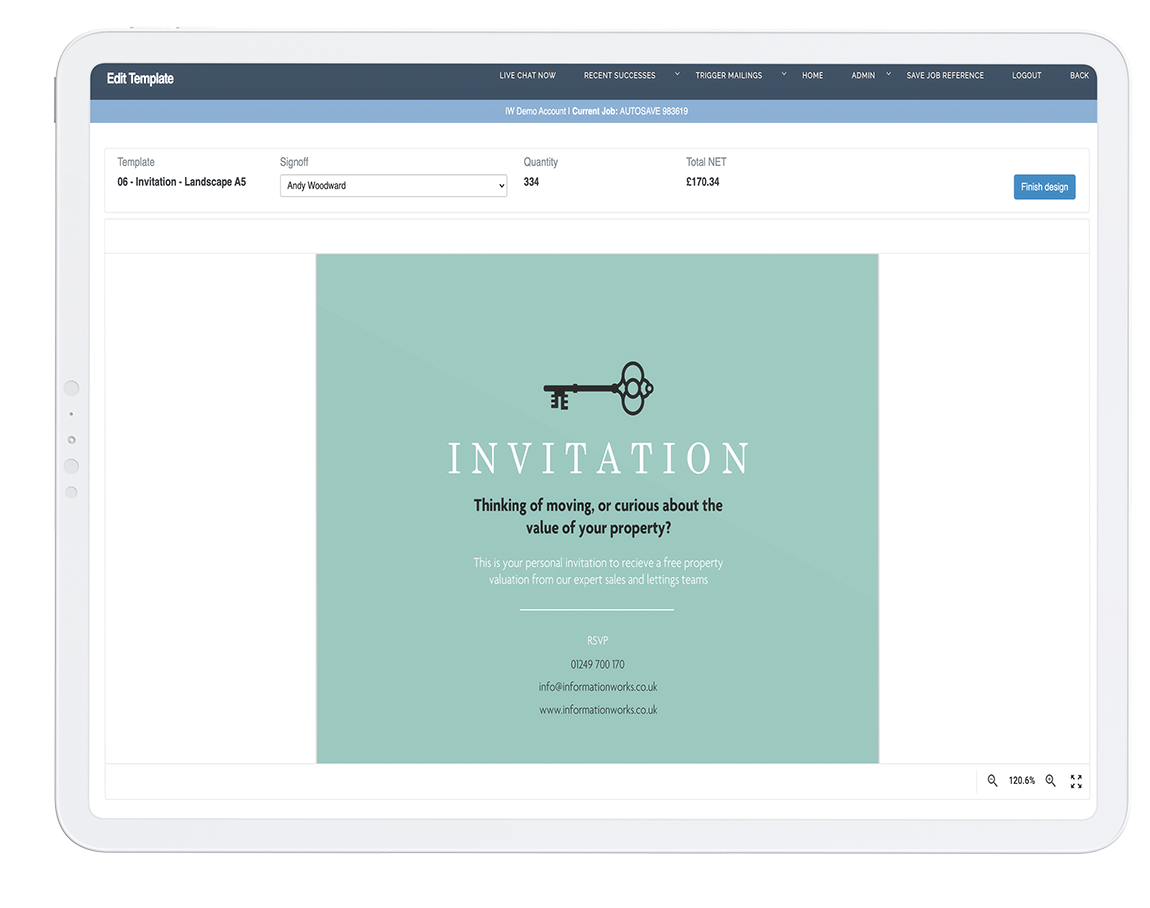The width and height of the screenshot is (1150, 908).
Task: Choose Save Job Reference from the nav bar
Action: click(944, 76)
